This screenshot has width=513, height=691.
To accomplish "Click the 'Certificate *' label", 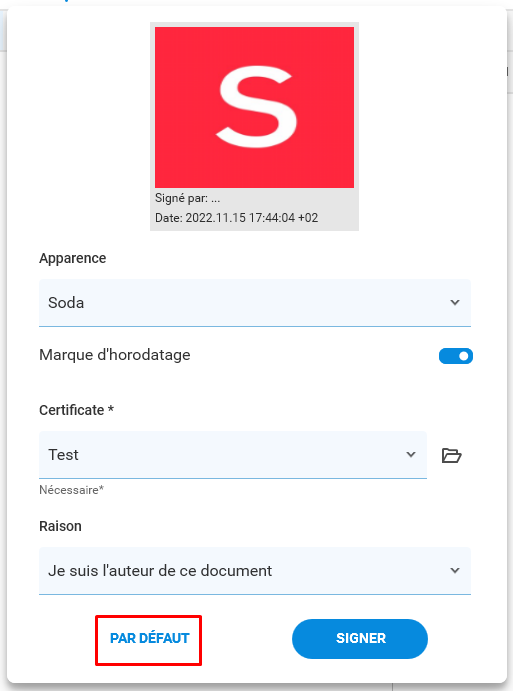I will 77,410.
